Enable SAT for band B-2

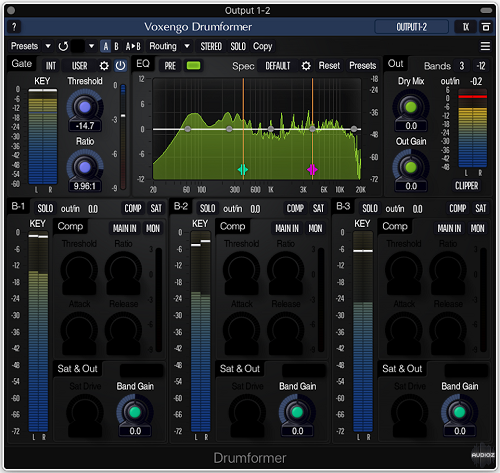point(318,209)
